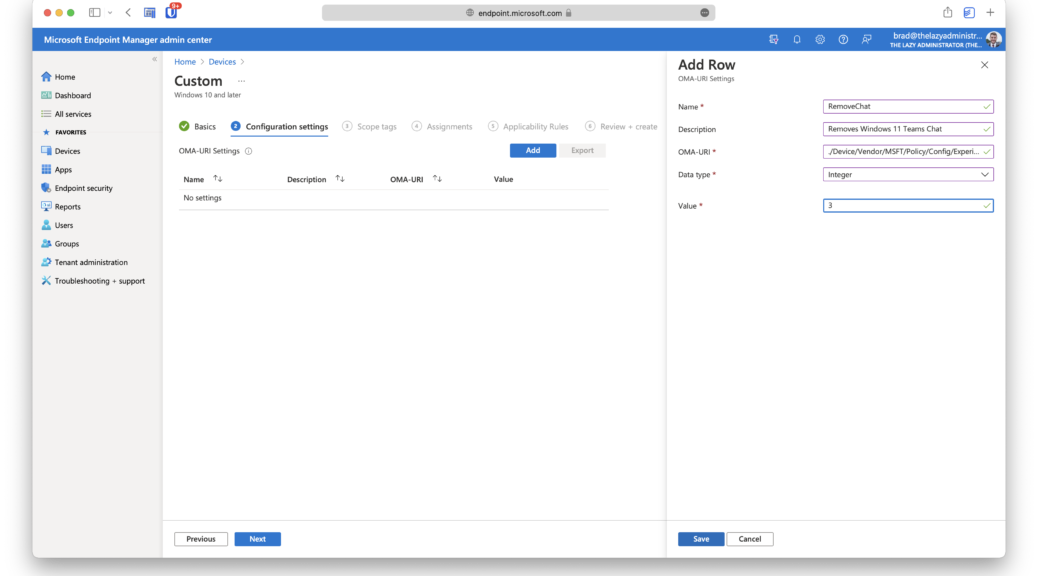Viewport: 1038px width, 576px height.
Task: Open the directory + subscription icon
Action: pos(774,40)
